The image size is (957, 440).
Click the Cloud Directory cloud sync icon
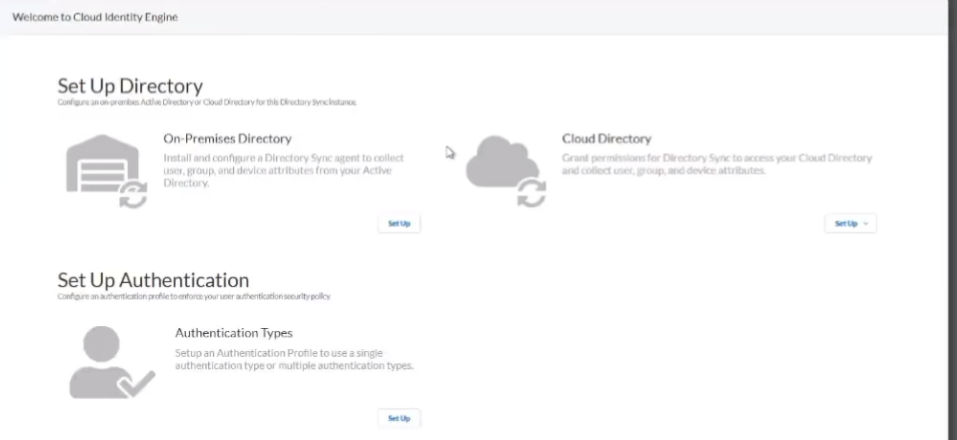(505, 171)
